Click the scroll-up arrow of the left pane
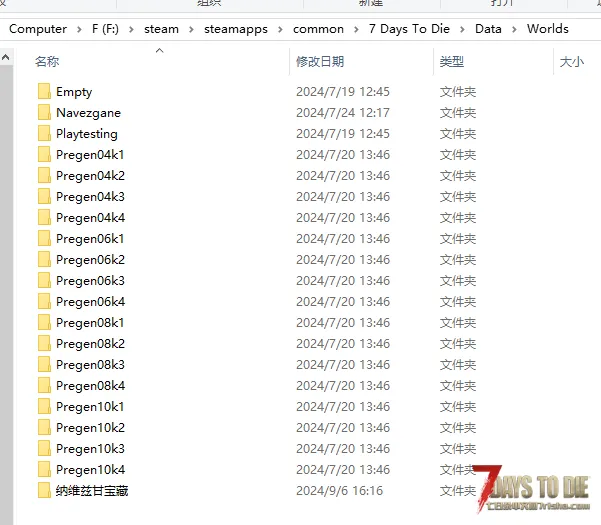The width and height of the screenshot is (601, 525). click(5, 57)
